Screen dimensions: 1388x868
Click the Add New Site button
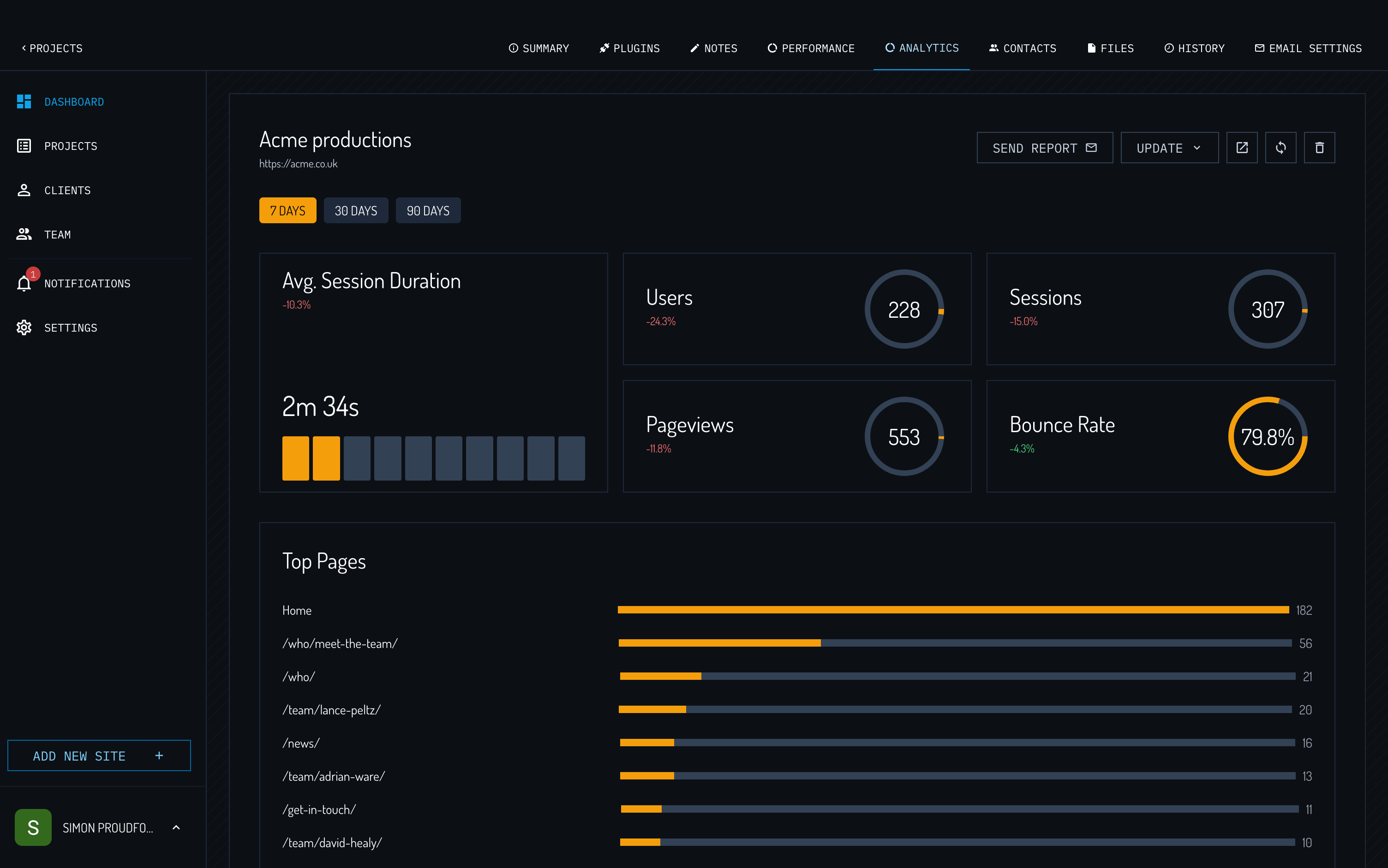(x=99, y=755)
